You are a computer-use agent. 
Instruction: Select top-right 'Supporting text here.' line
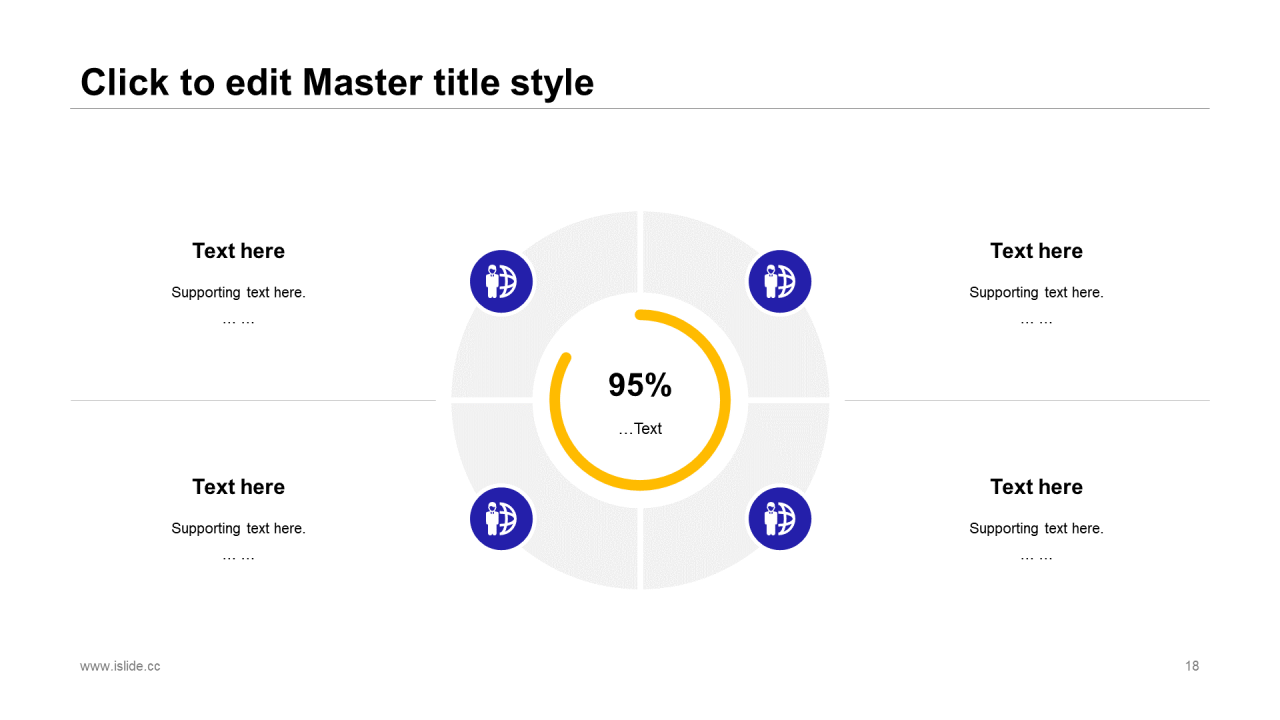pos(1036,293)
